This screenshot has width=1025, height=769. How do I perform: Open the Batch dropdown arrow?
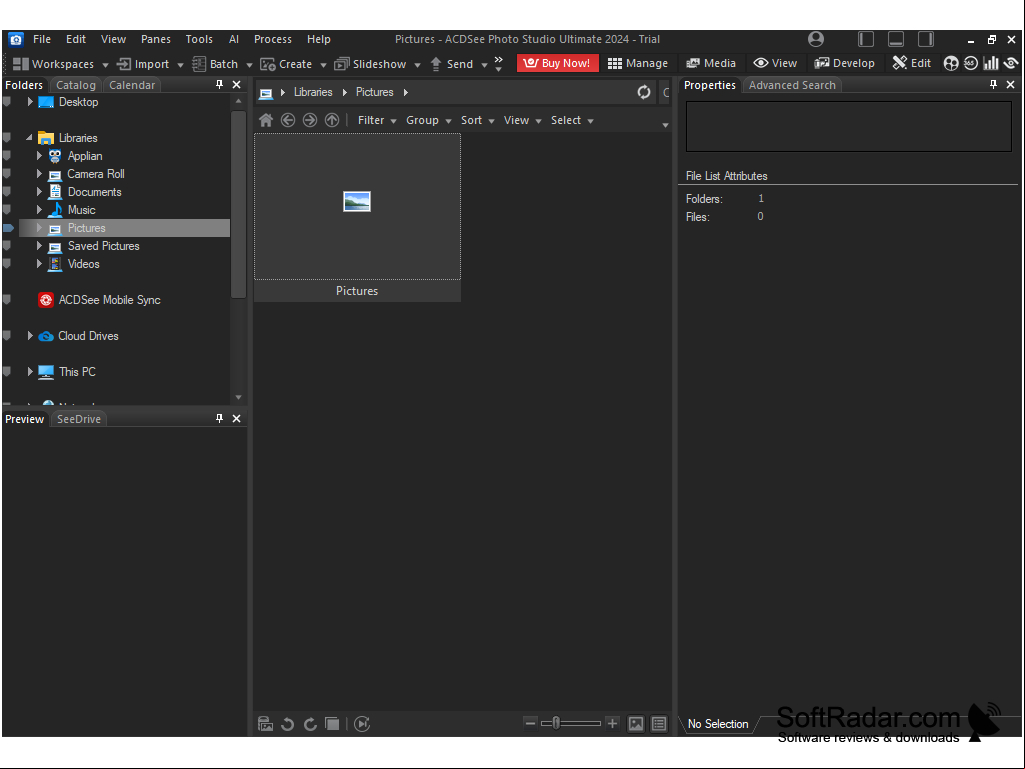tap(249, 65)
